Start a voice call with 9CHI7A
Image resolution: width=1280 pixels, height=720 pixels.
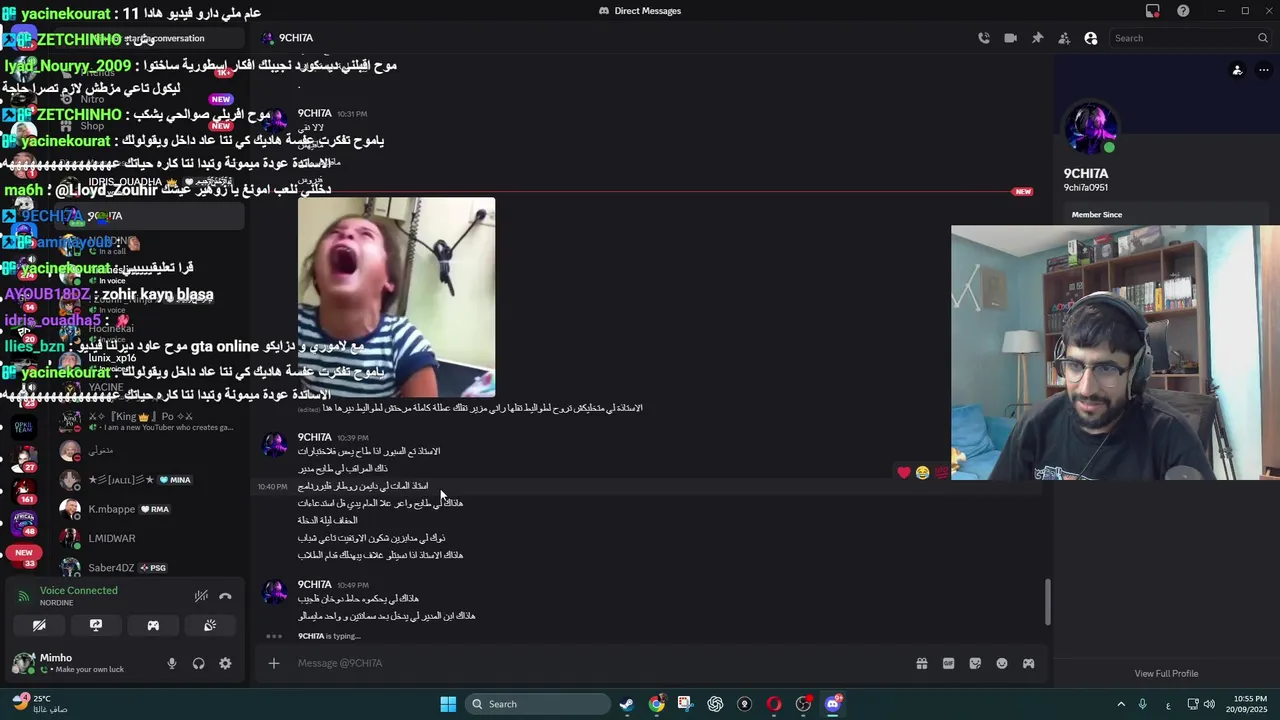984,38
